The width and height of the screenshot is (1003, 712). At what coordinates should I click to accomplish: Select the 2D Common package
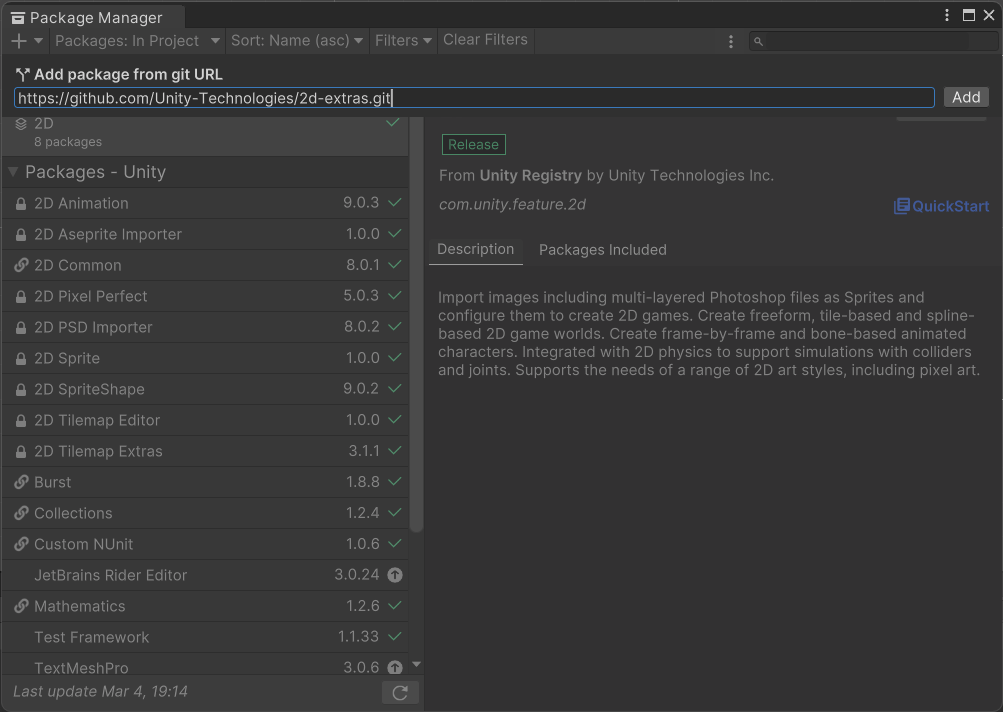[x=205, y=265]
